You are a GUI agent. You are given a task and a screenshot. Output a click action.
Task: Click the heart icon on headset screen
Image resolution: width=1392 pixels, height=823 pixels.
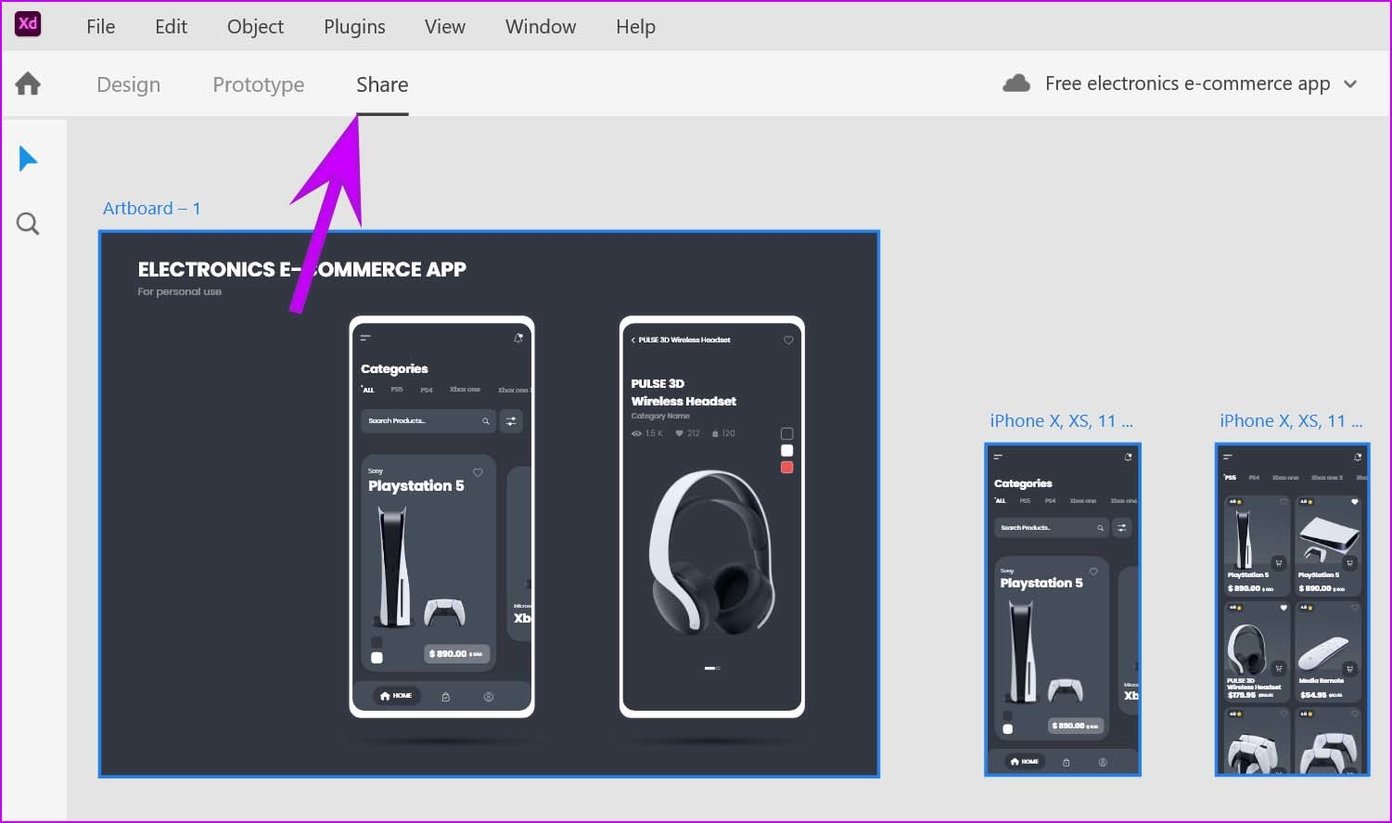point(788,340)
